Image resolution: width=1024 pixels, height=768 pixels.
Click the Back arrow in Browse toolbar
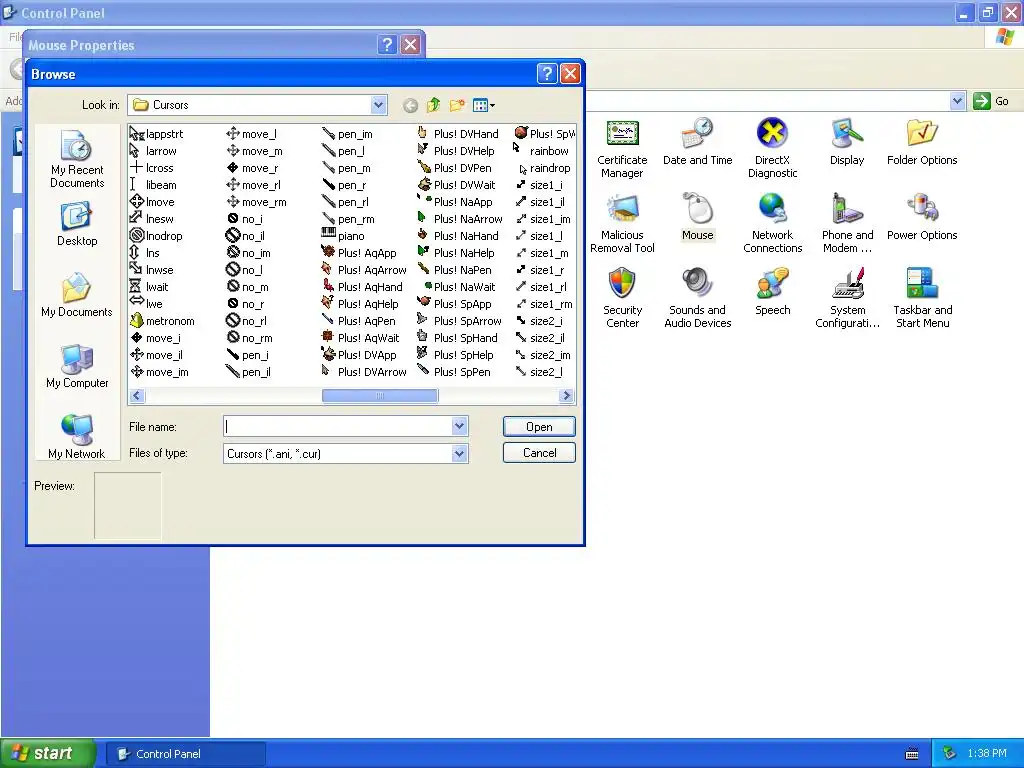[x=410, y=105]
